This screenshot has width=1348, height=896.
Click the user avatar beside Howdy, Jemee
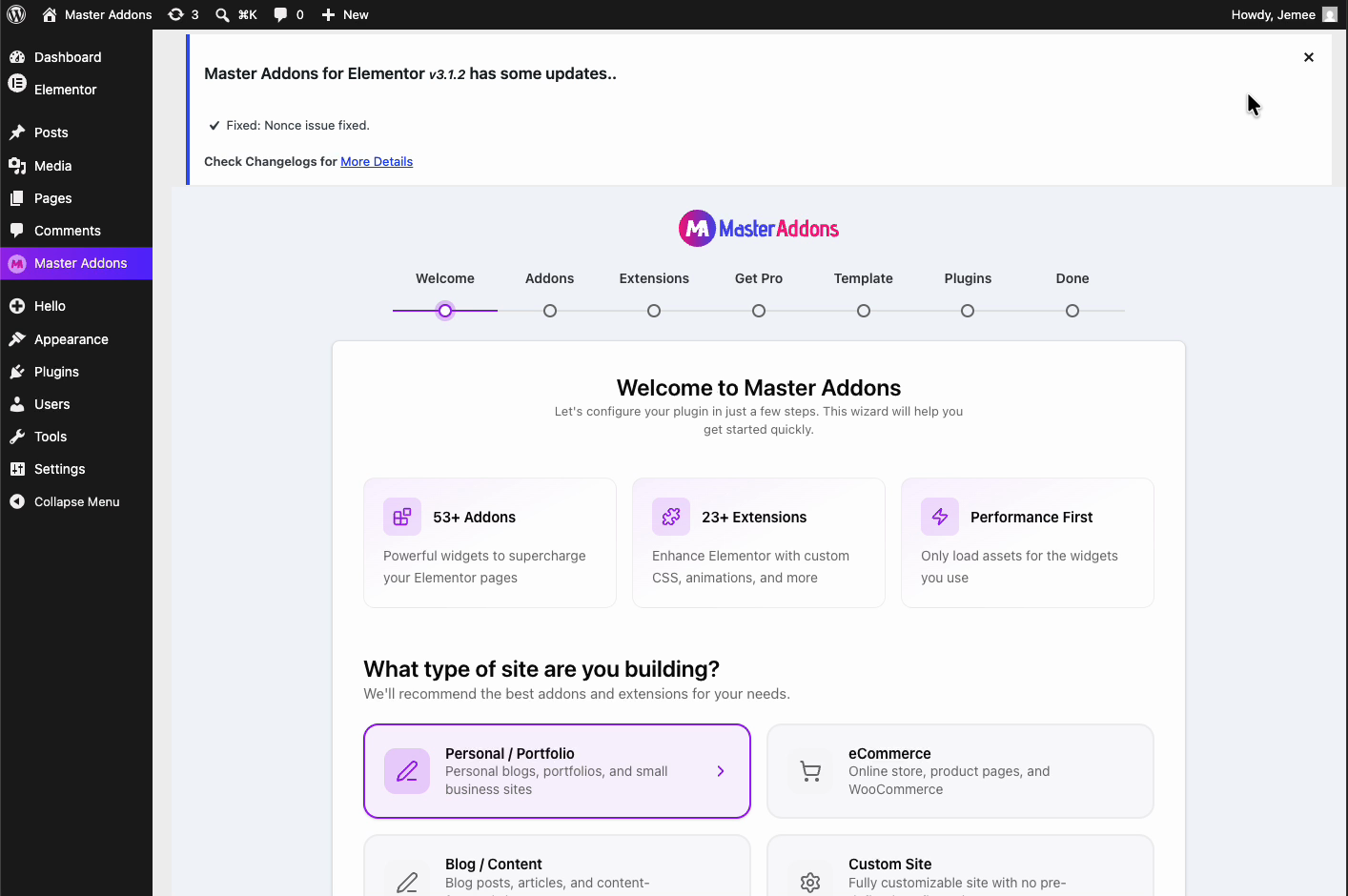point(1330,14)
